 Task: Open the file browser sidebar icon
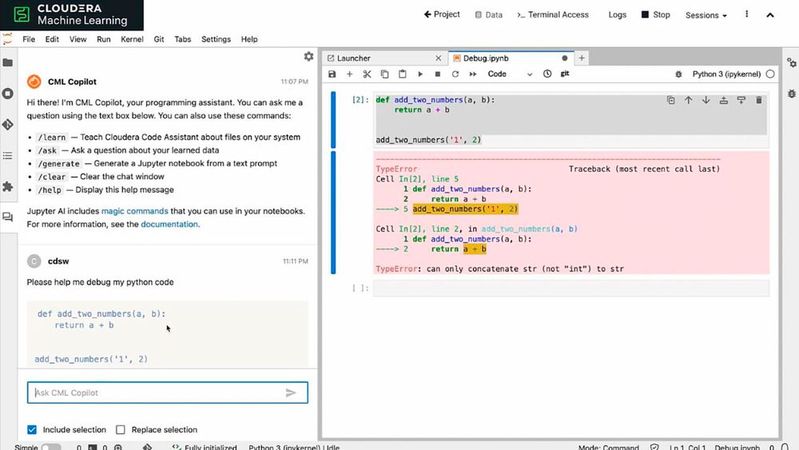click(8, 63)
